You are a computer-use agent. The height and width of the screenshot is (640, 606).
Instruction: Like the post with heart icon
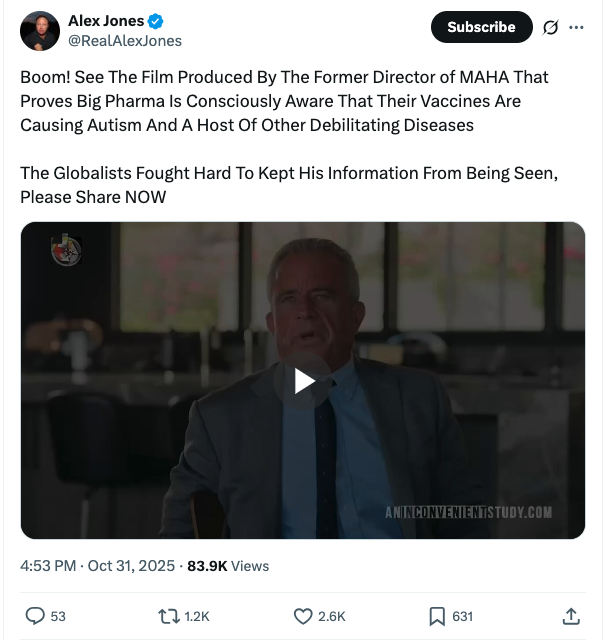(303, 616)
